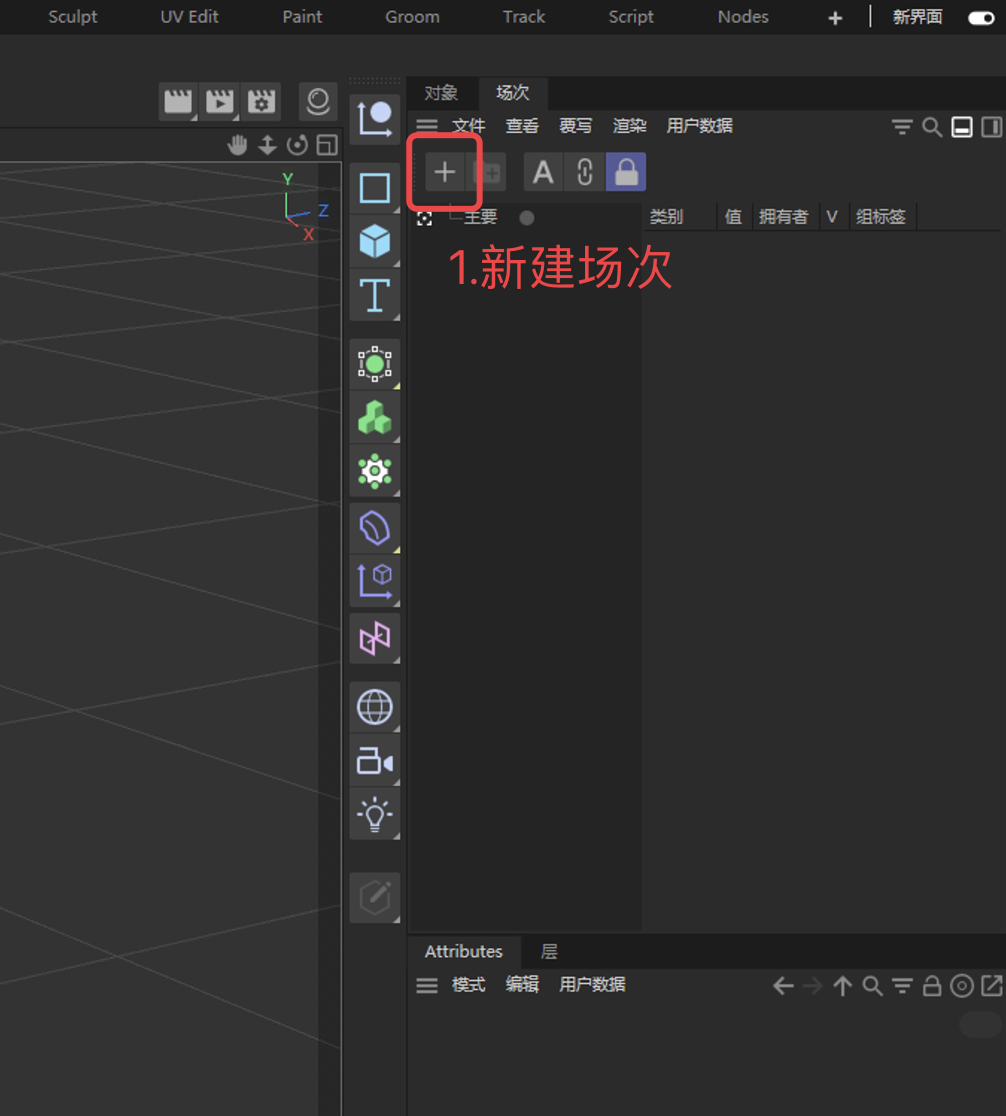
Task: Click the plus button to create new take
Action: coord(444,172)
